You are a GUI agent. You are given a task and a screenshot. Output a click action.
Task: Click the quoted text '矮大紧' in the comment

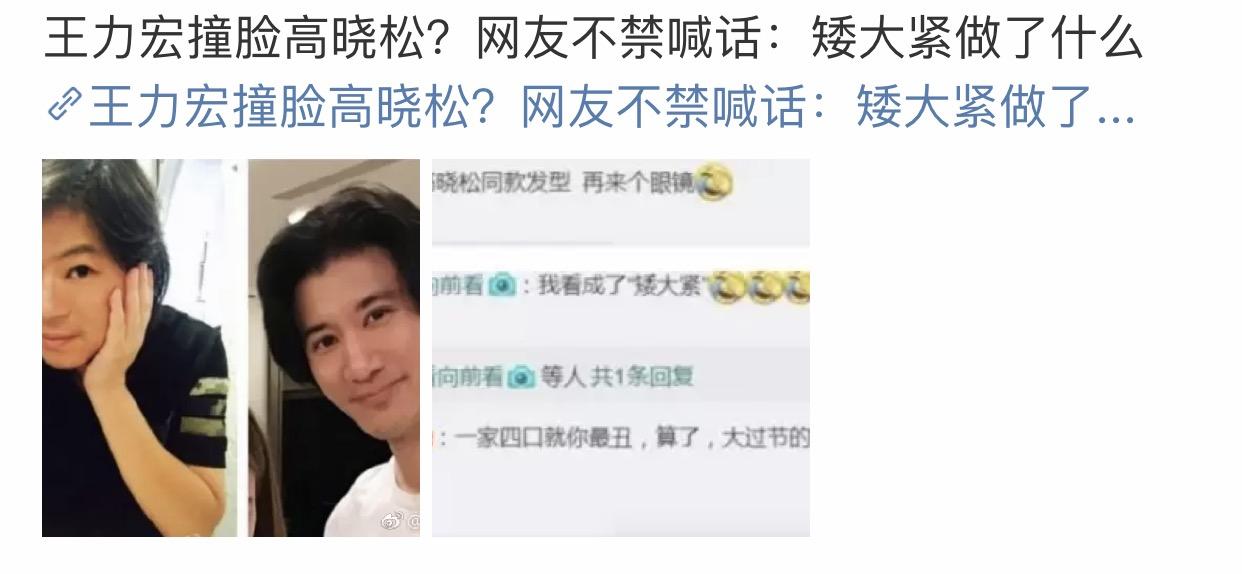[x=672, y=288]
